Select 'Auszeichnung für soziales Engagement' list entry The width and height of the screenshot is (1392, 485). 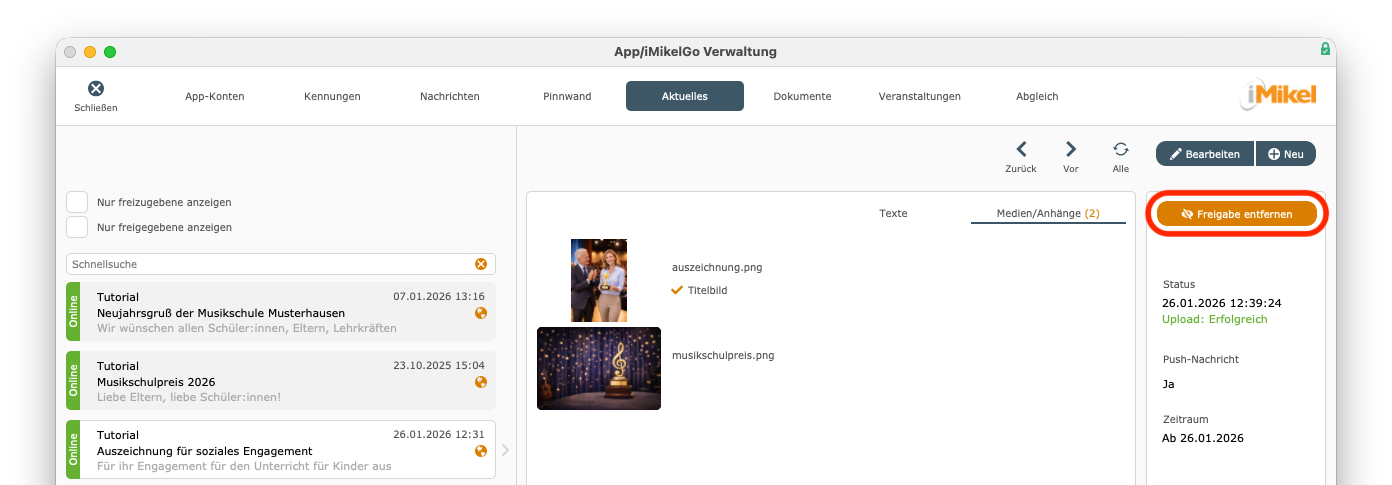281,450
